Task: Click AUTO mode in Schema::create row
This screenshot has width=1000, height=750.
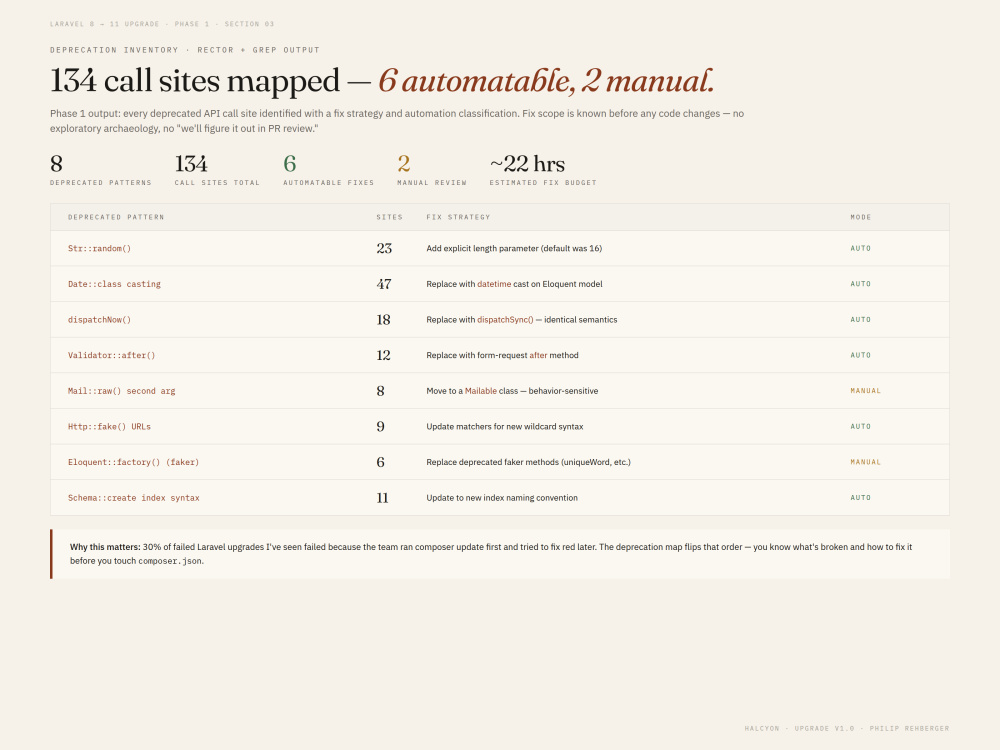Action: (x=860, y=499)
